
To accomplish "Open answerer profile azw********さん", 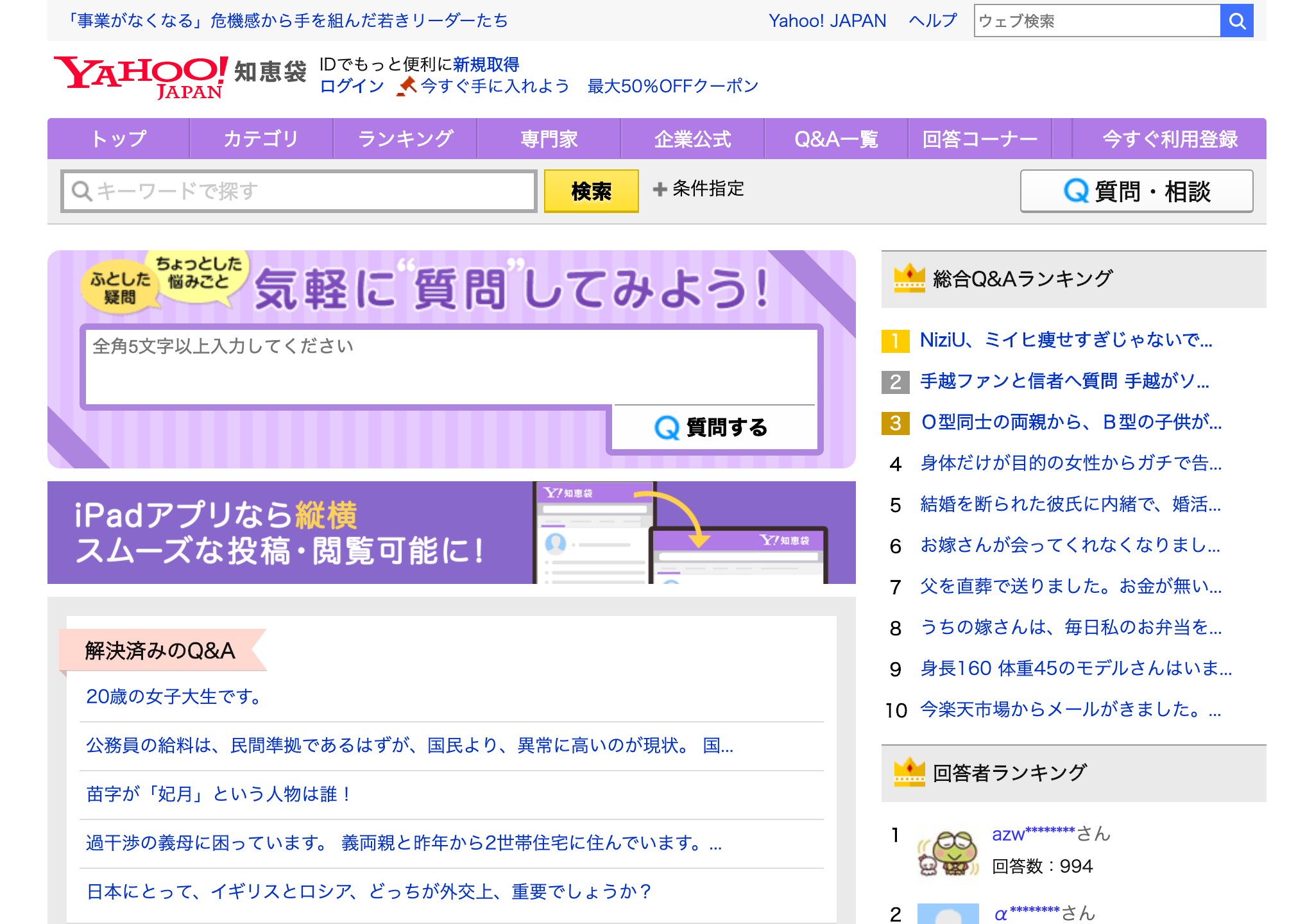I will pos(1051,834).
